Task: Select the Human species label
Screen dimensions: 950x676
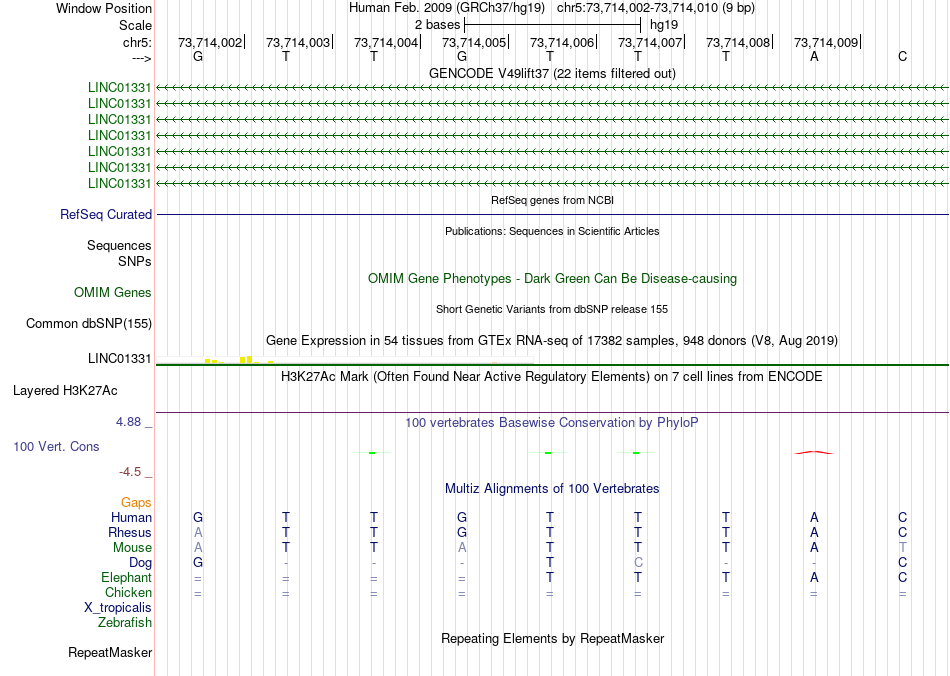Action: [131, 517]
